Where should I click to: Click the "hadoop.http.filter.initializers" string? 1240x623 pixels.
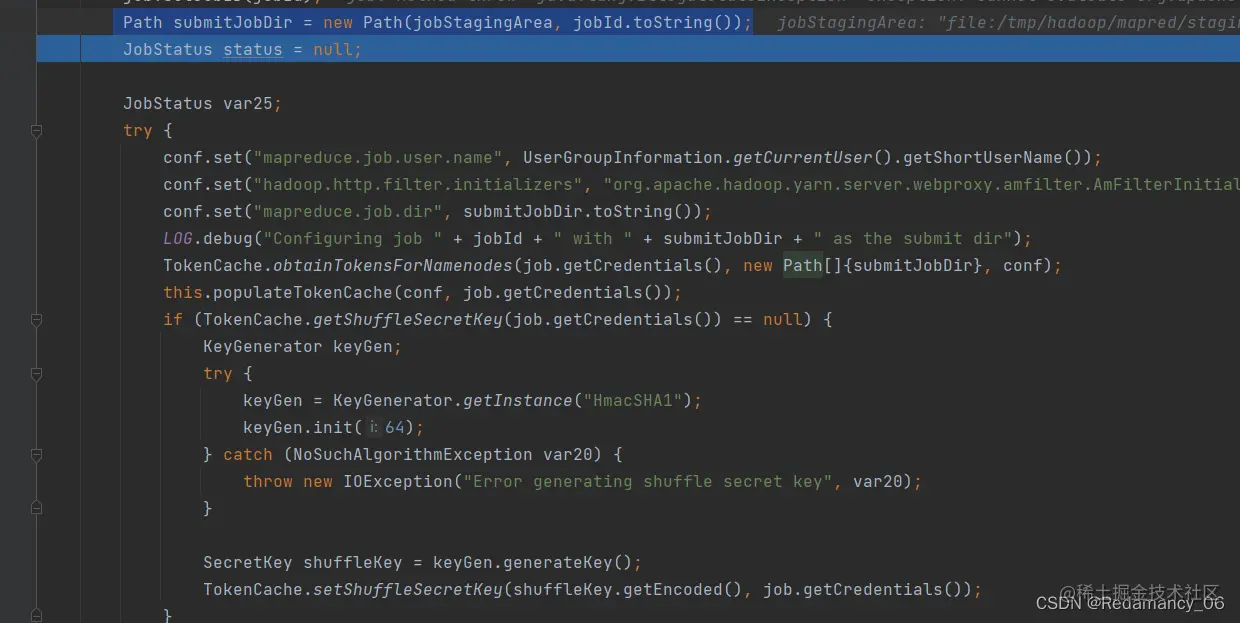coord(417,185)
